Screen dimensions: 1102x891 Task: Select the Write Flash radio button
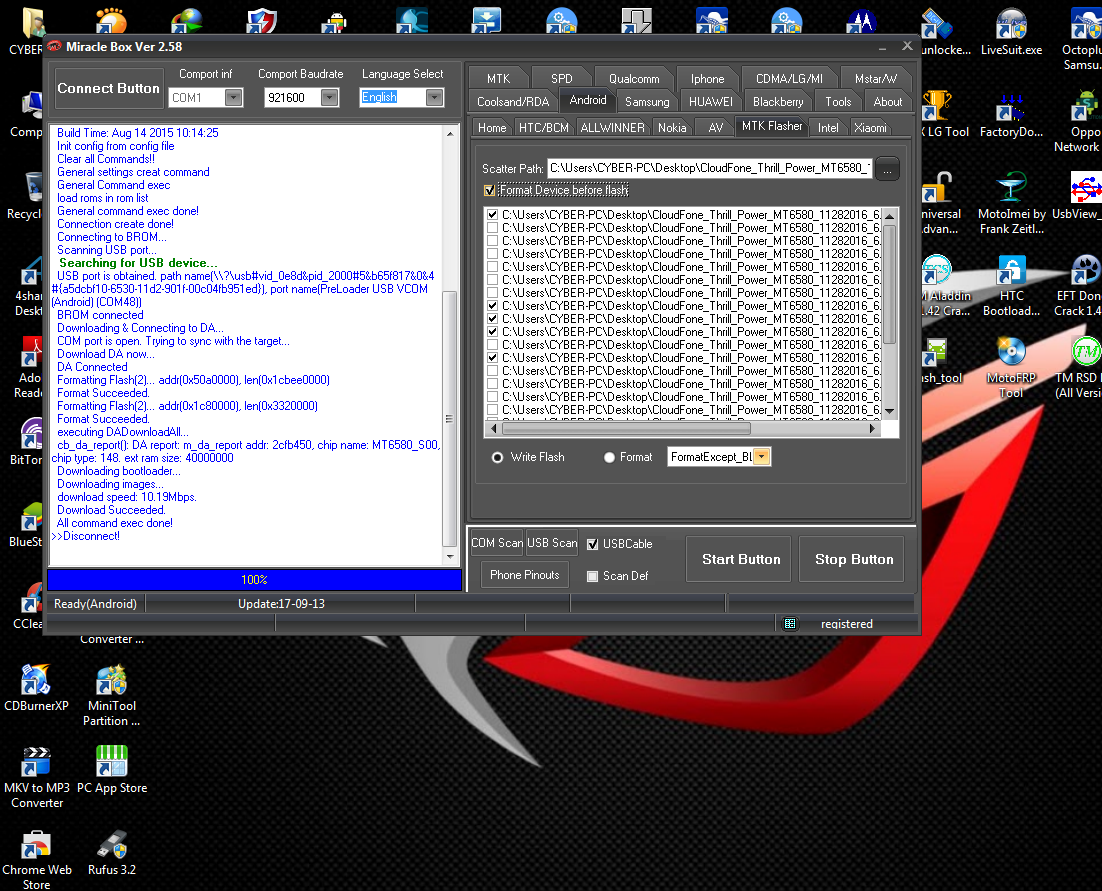point(498,457)
